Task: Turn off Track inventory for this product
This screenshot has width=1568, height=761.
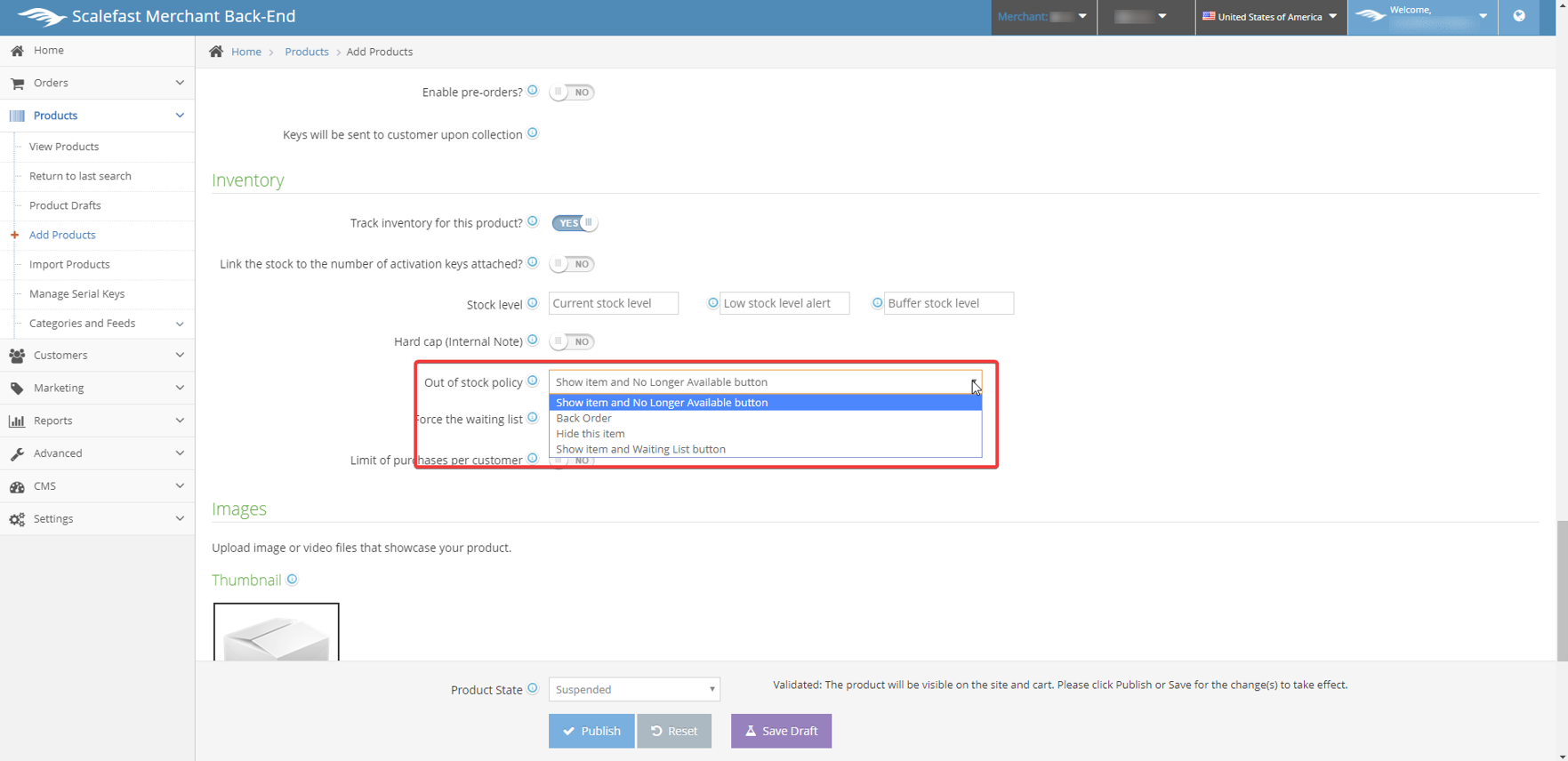Action: click(574, 223)
